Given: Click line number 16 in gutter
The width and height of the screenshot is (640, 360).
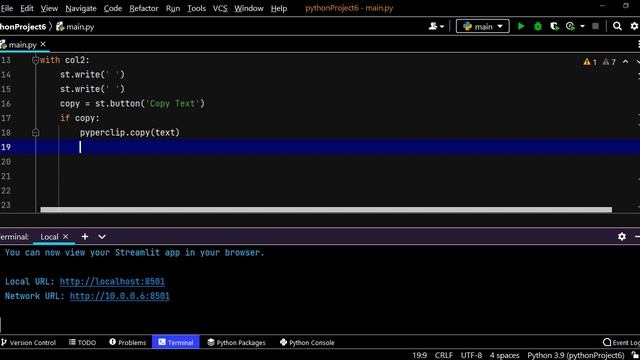Looking at the screenshot, I should [x=6, y=104].
